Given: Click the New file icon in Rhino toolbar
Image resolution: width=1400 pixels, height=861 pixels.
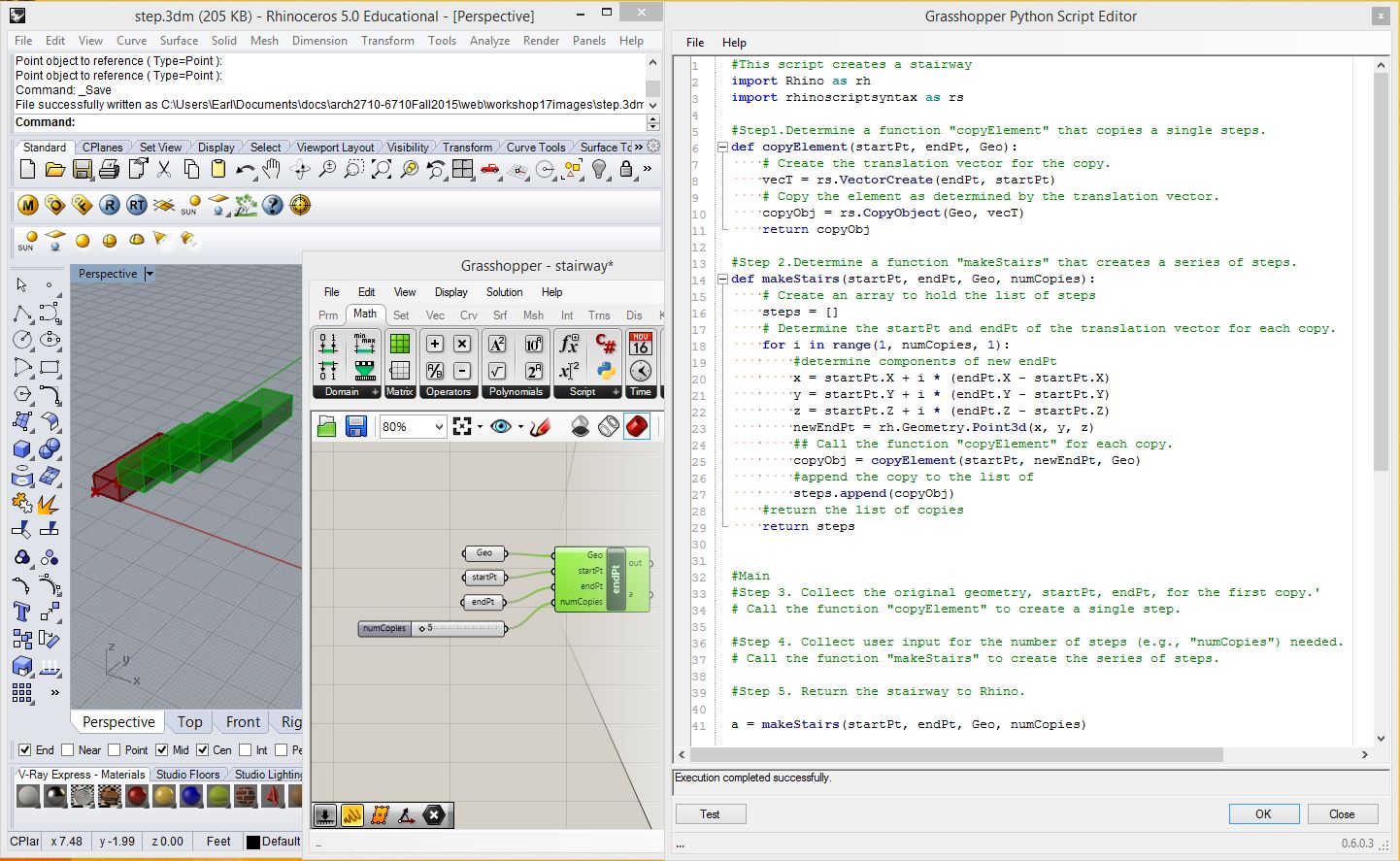Looking at the screenshot, I should pos(27,170).
